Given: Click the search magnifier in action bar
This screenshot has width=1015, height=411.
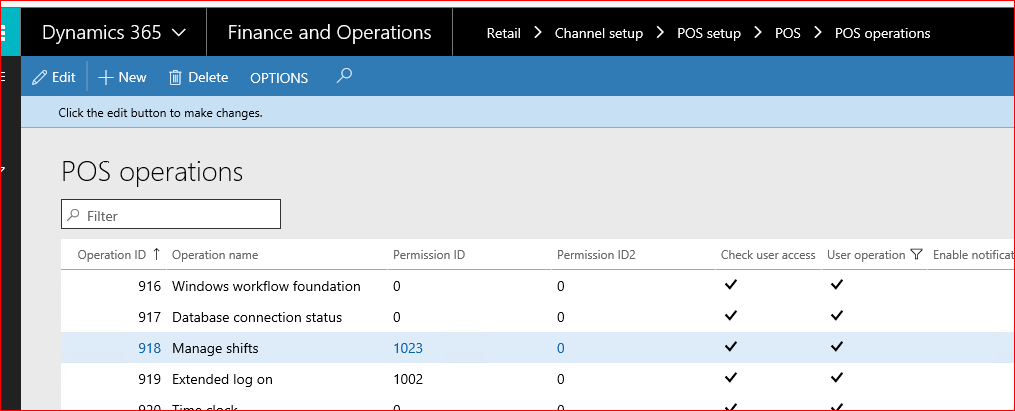Looking at the screenshot, I should tap(344, 76).
